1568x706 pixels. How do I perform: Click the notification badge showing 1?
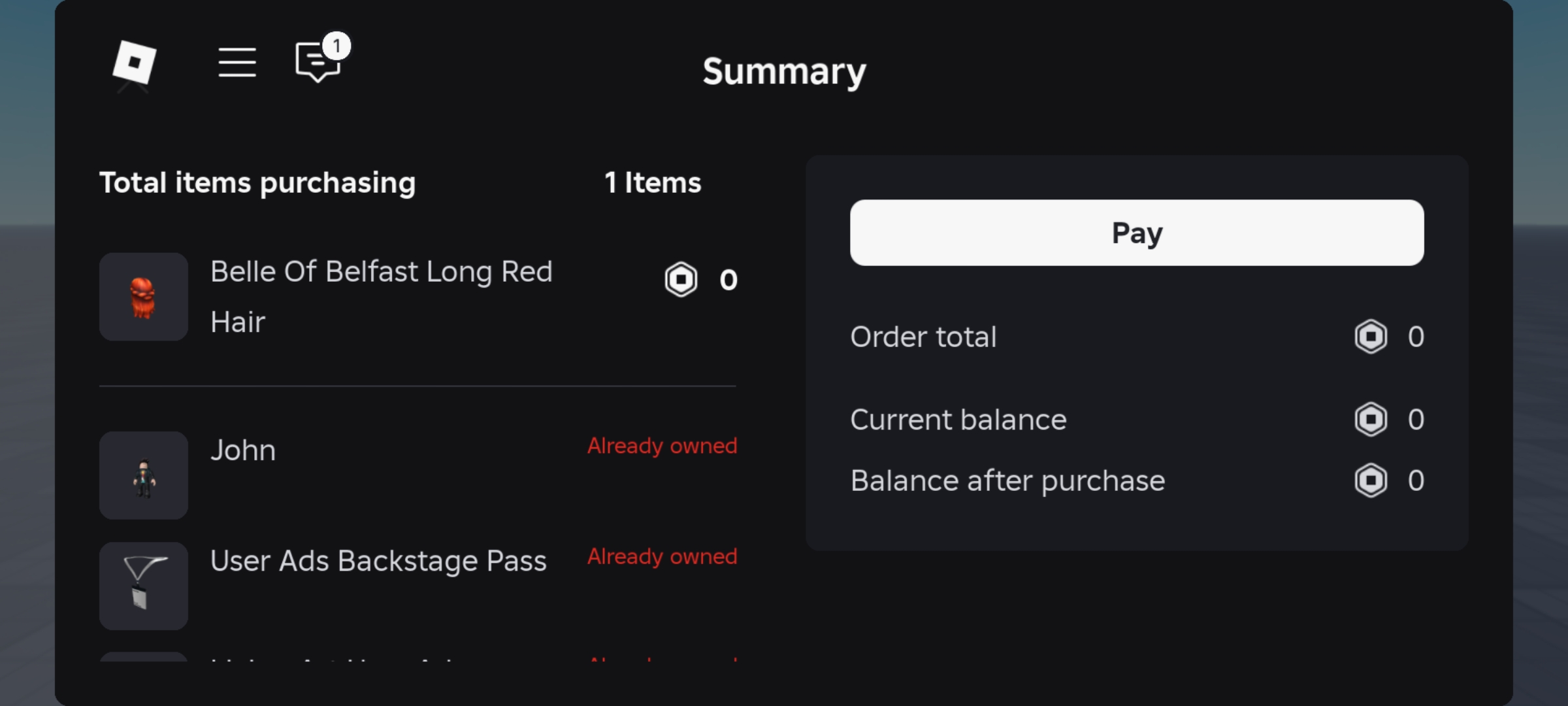pyautogui.click(x=336, y=46)
